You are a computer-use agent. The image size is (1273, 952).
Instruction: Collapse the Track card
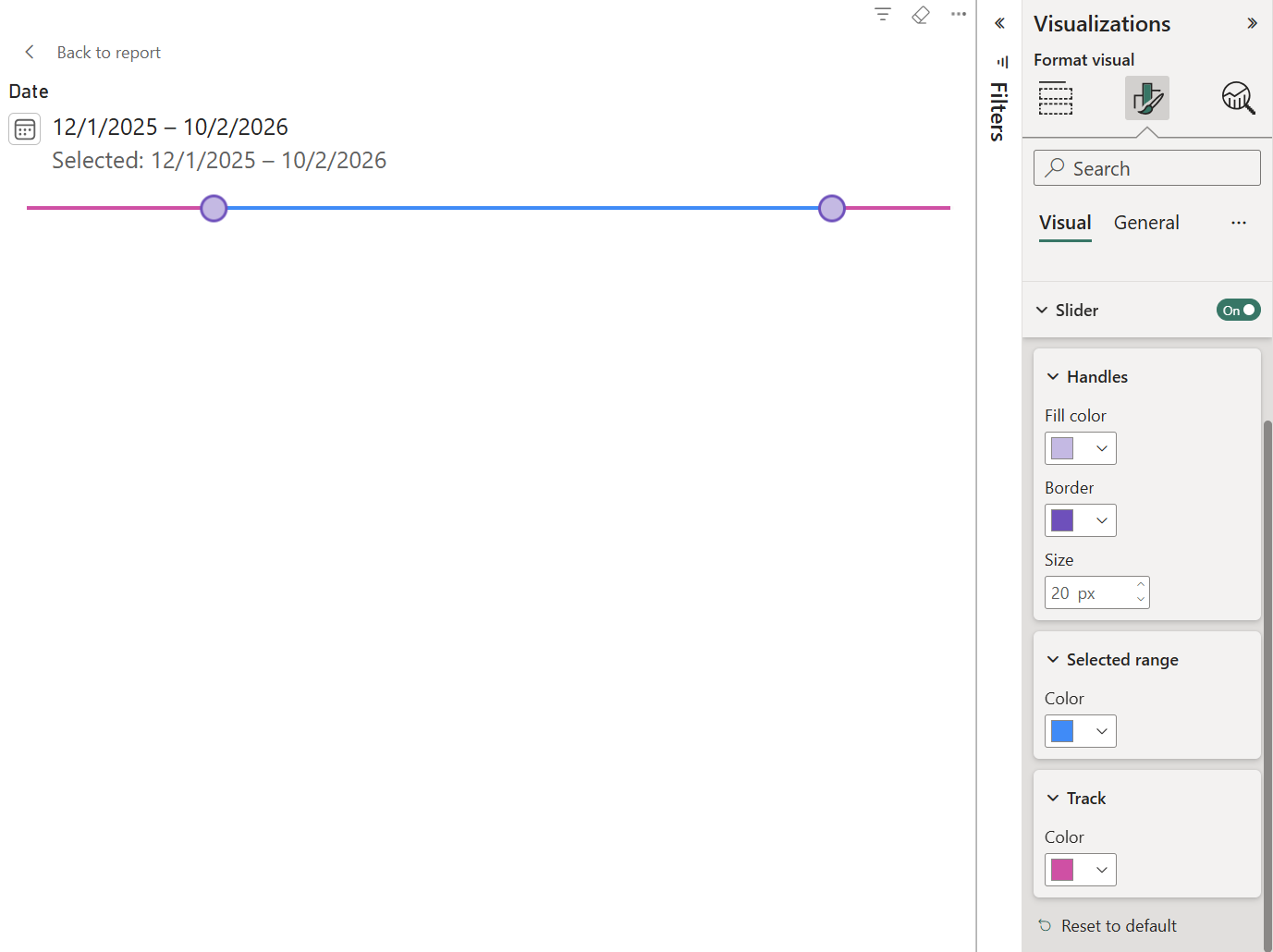click(1053, 799)
